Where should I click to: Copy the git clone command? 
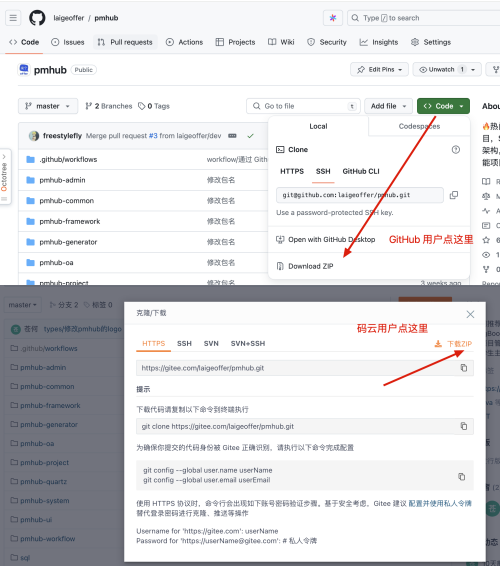pos(464,426)
